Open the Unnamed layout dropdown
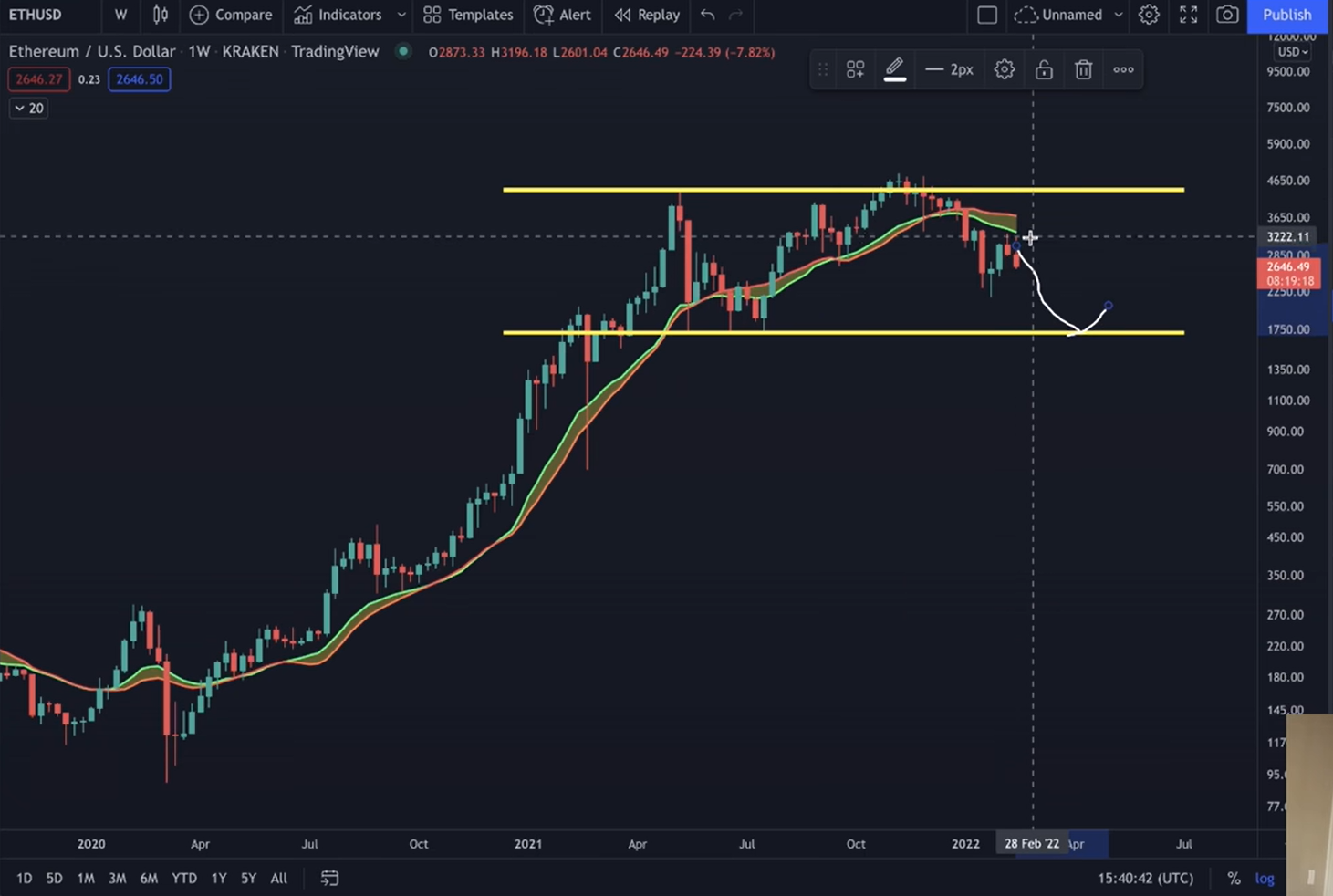1333x896 pixels. click(x=1118, y=15)
